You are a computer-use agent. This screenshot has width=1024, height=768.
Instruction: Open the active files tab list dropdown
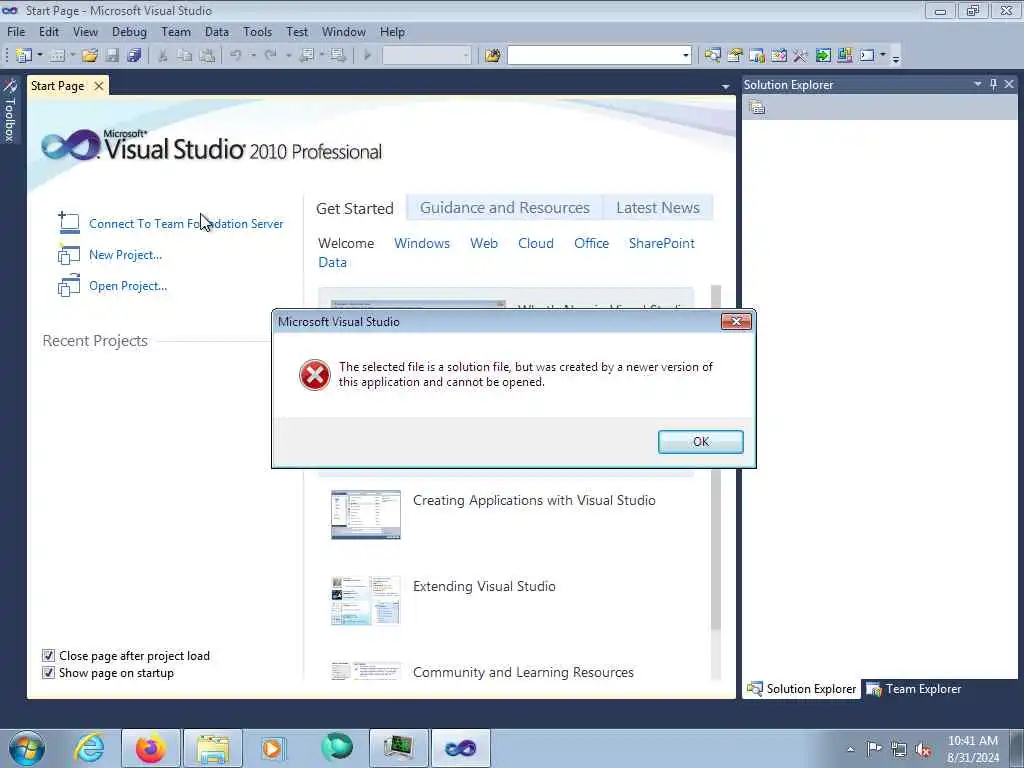[x=726, y=86]
